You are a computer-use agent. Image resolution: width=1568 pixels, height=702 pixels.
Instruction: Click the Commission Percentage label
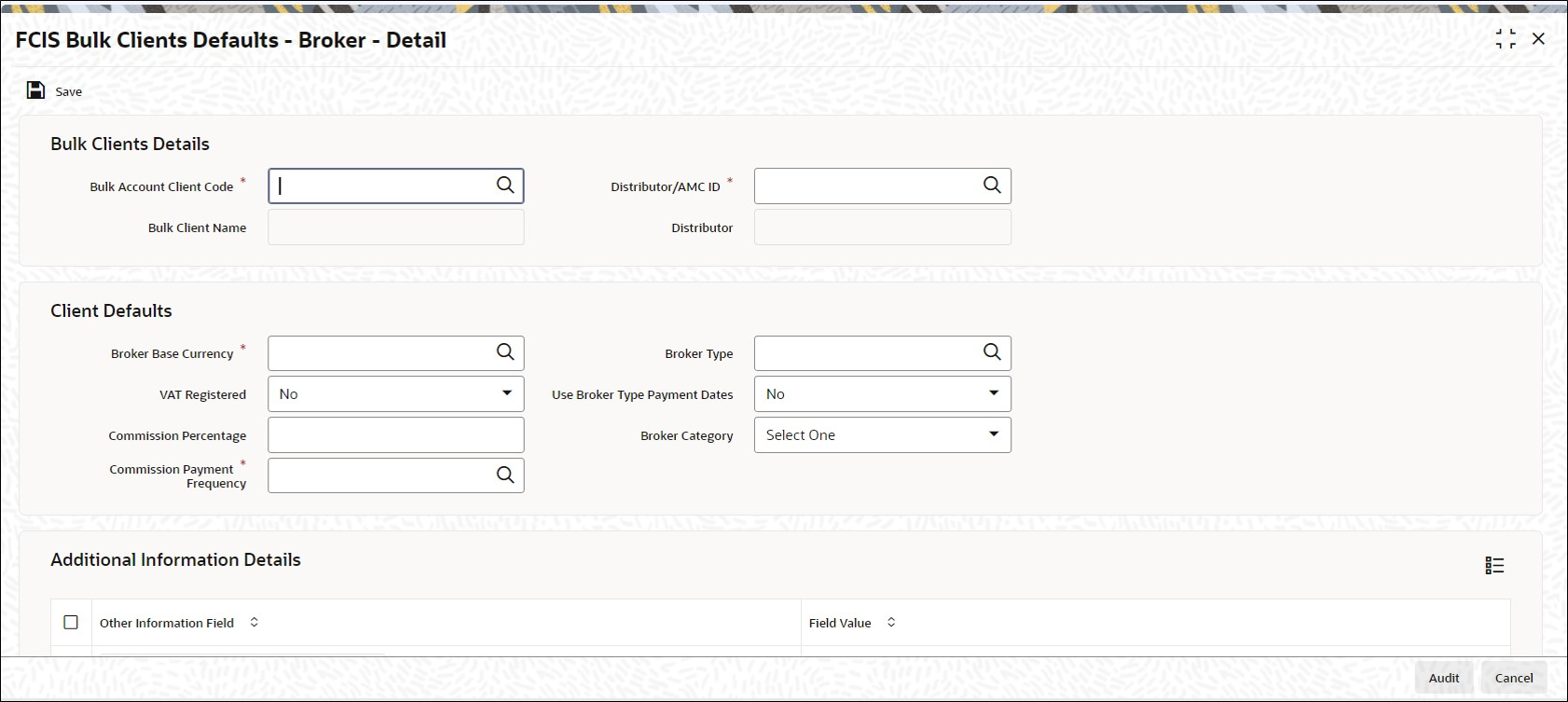click(x=177, y=435)
